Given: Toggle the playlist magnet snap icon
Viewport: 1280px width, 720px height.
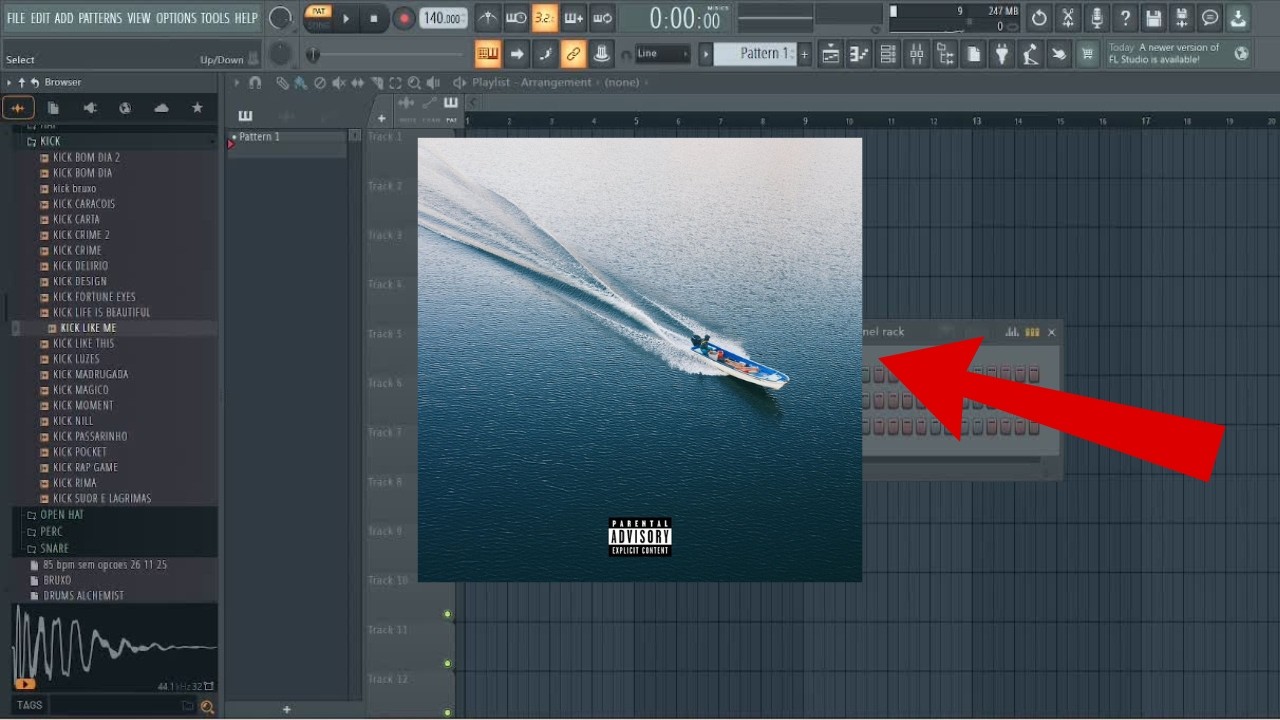Looking at the screenshot, I should pyautogui.click(x=255, y=83).
